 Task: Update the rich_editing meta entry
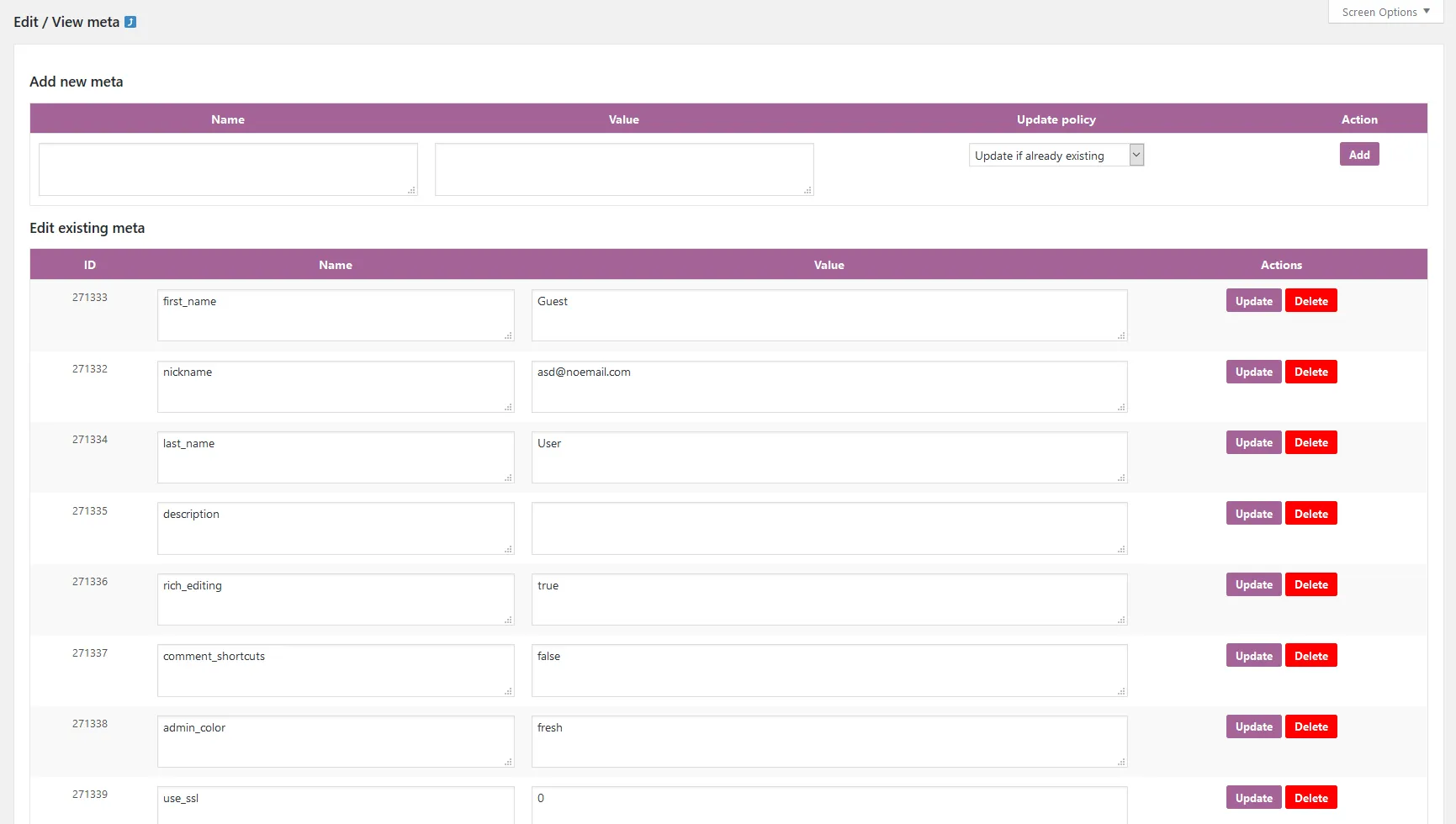[1252, 584]
